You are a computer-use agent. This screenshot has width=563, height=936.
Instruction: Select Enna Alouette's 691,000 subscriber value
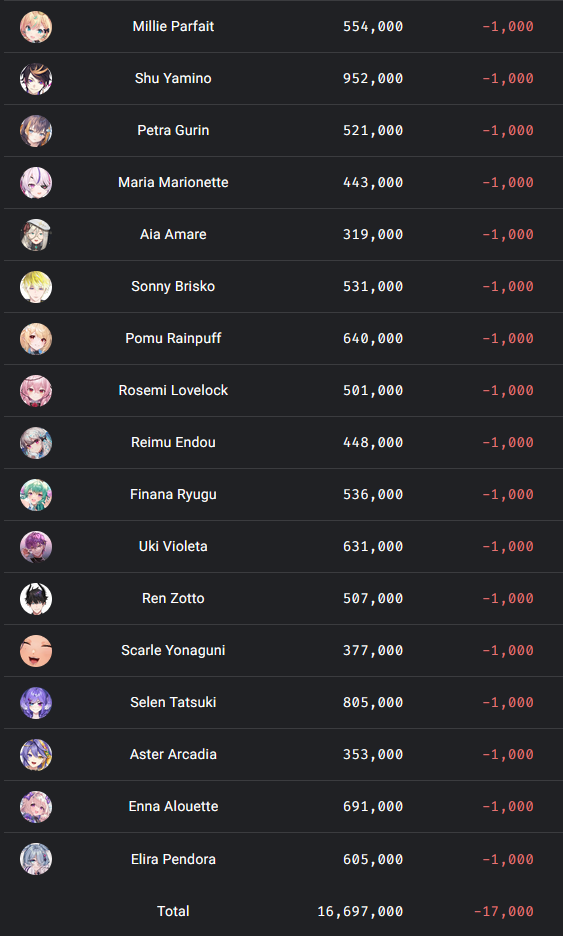373,806
